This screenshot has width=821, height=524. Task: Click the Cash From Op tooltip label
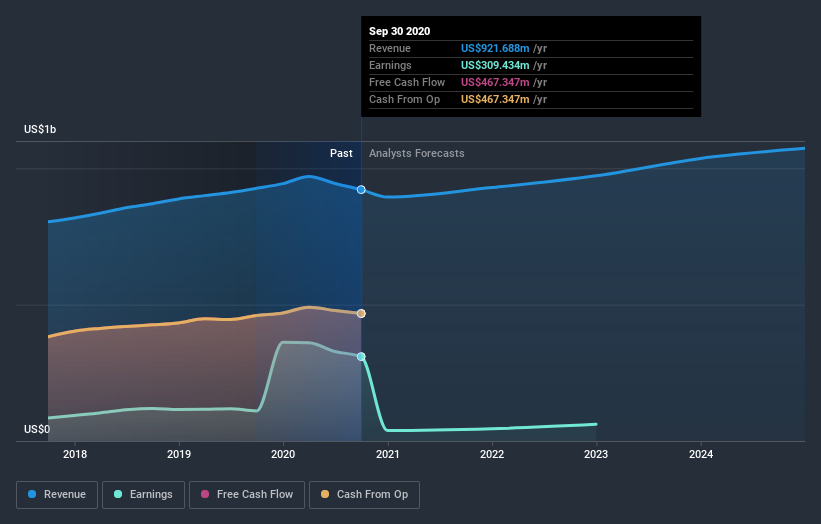(404, 99)
